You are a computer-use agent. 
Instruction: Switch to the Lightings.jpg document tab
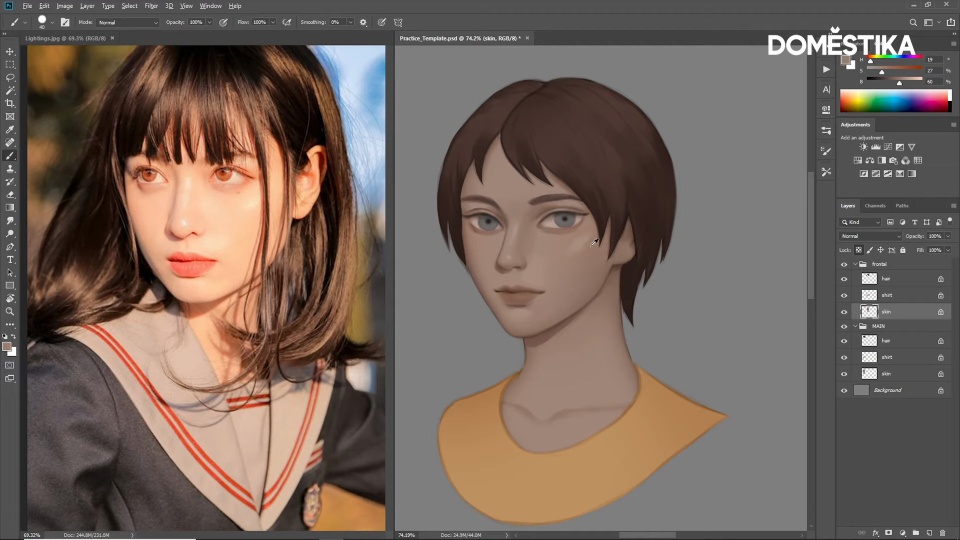click(65, 38)
